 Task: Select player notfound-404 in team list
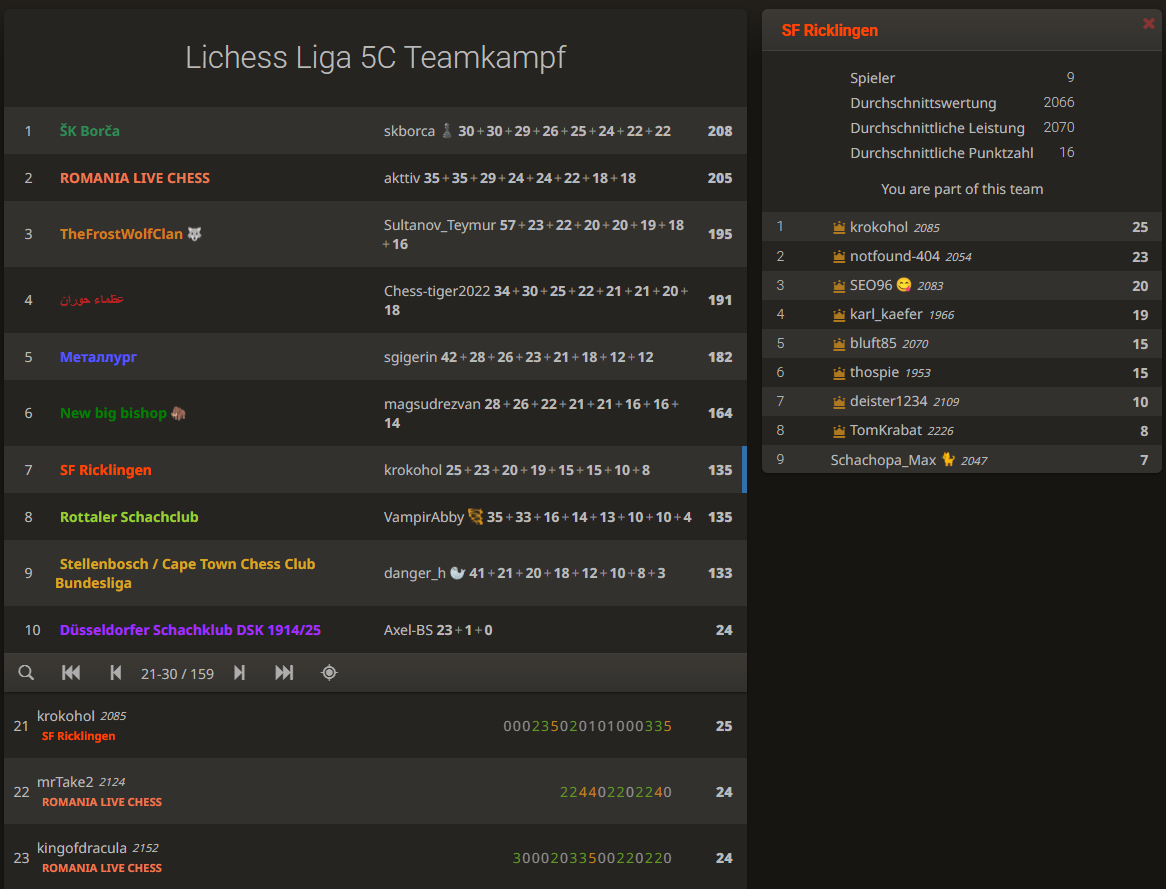894,257
